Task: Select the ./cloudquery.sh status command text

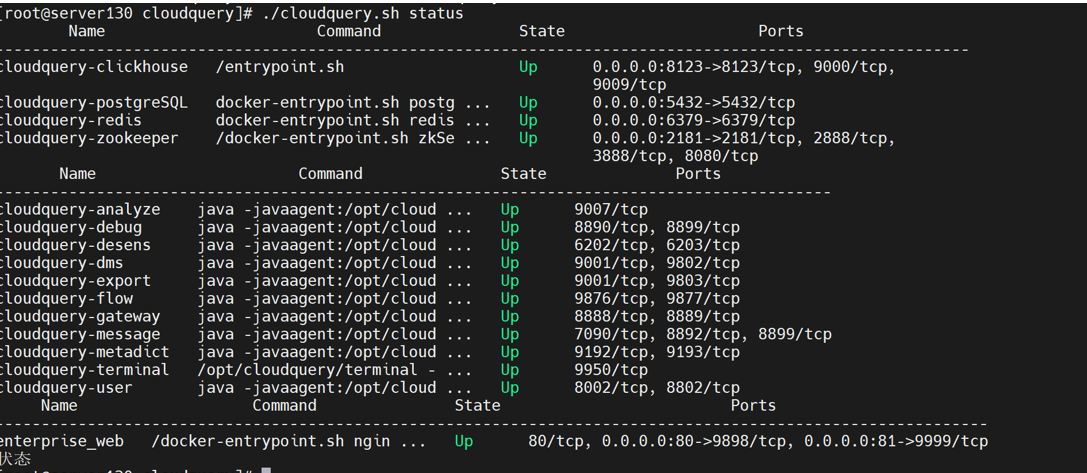Action: [x=363, y=14]
